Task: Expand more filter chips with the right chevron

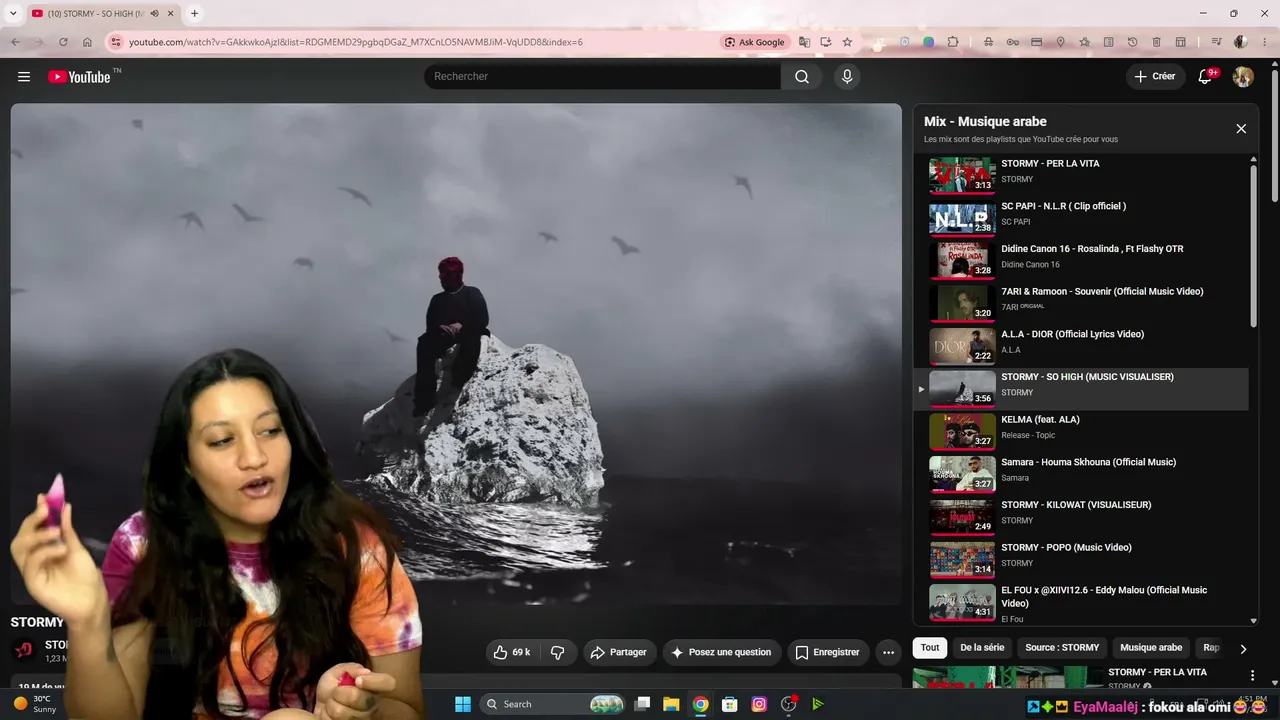Action: click(1243, 648)
